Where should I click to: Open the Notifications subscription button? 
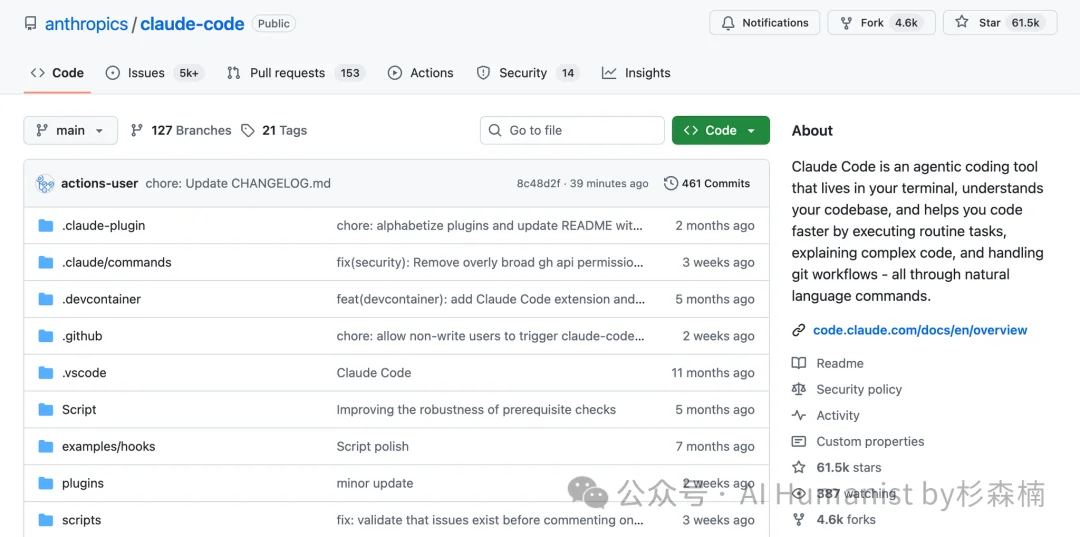[x=765, y=23]
